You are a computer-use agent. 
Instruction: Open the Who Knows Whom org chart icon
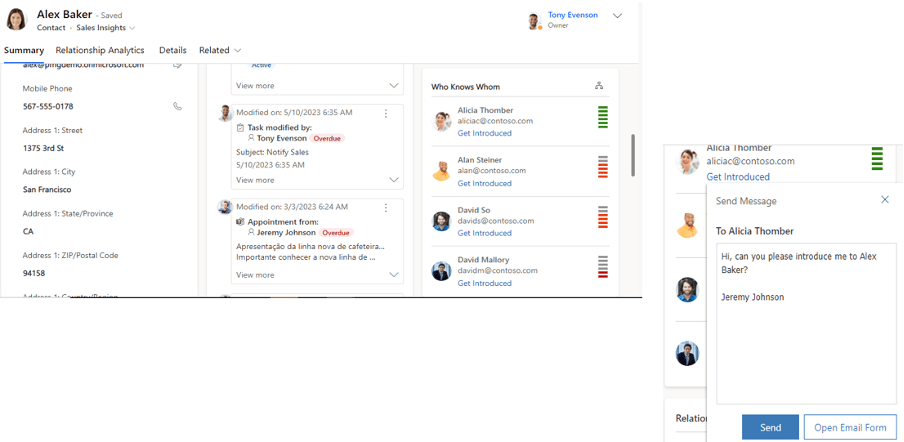(x=599, y=86)
